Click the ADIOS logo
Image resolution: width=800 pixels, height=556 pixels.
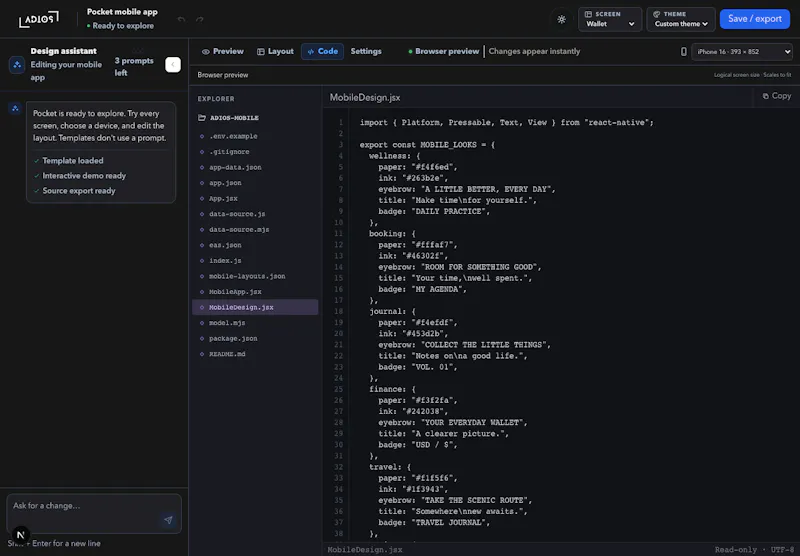pos(39,19)
